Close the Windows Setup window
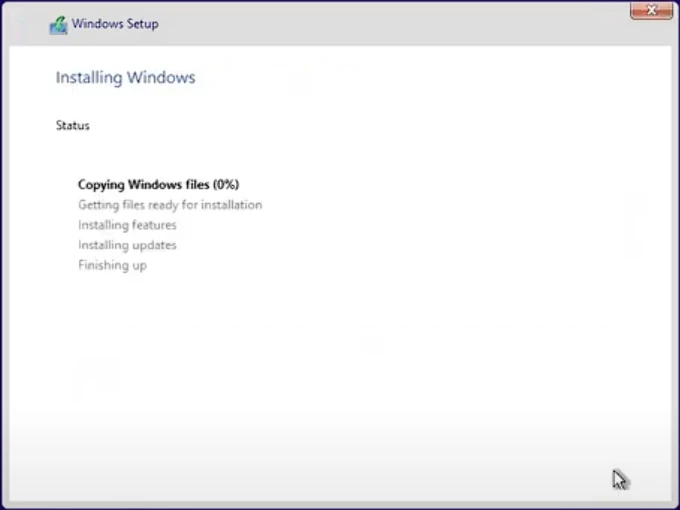680x510 pixels. tap(651, 10)
